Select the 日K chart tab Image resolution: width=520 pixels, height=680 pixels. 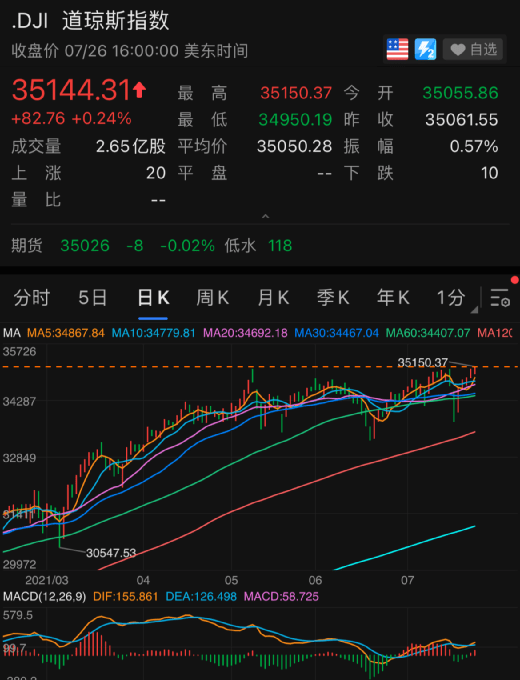point(153,298)
